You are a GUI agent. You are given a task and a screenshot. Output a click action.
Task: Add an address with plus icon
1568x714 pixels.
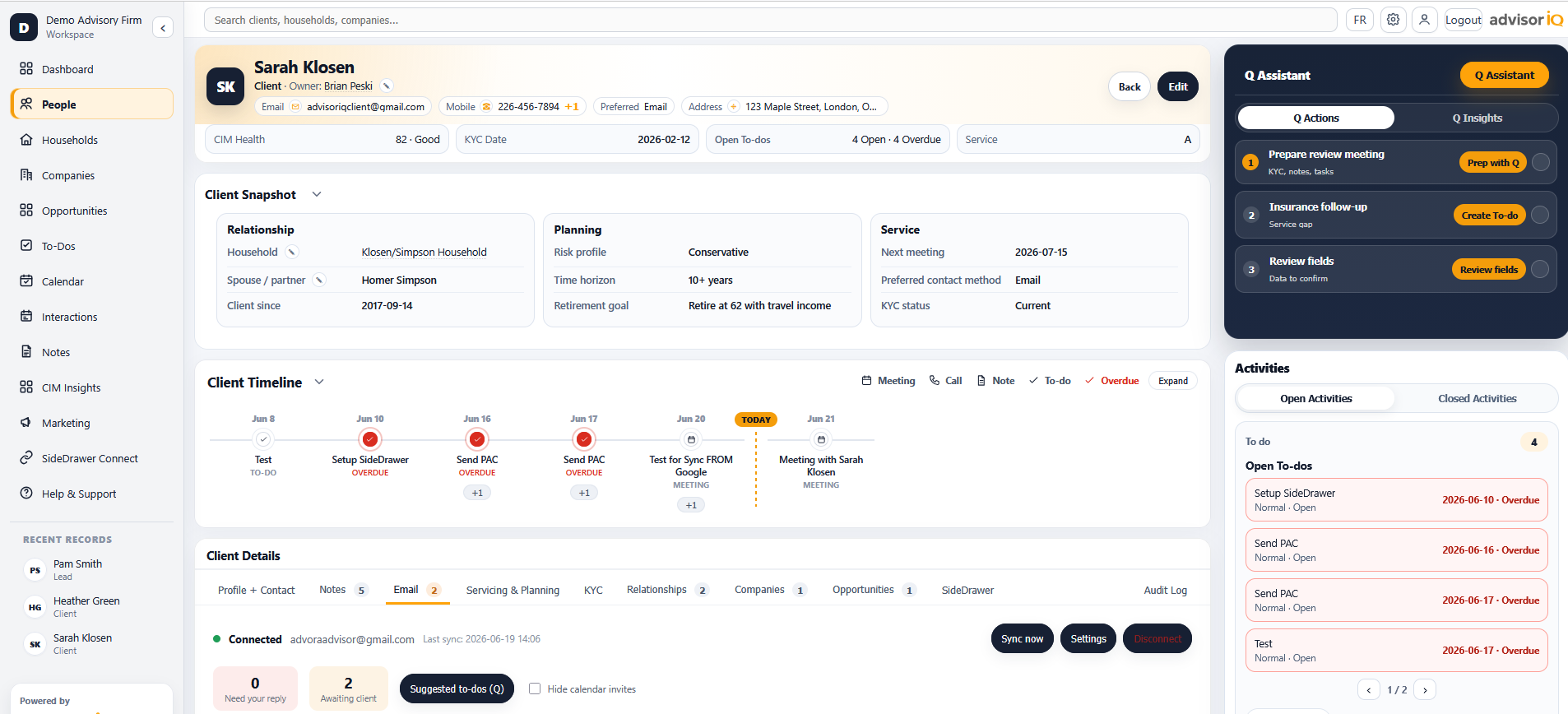pos(734,107)
